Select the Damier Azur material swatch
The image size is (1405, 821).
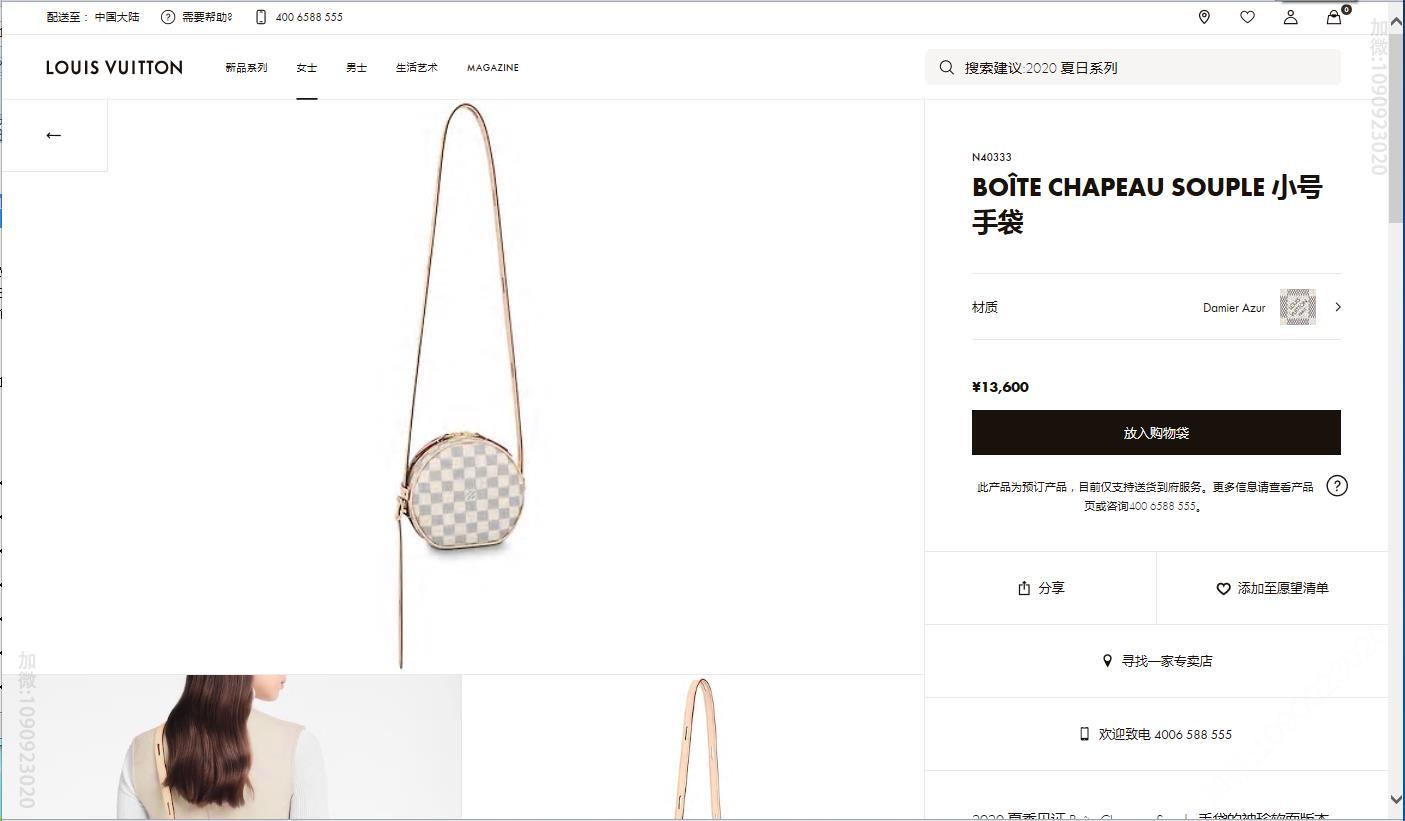tap(1297, 307)
